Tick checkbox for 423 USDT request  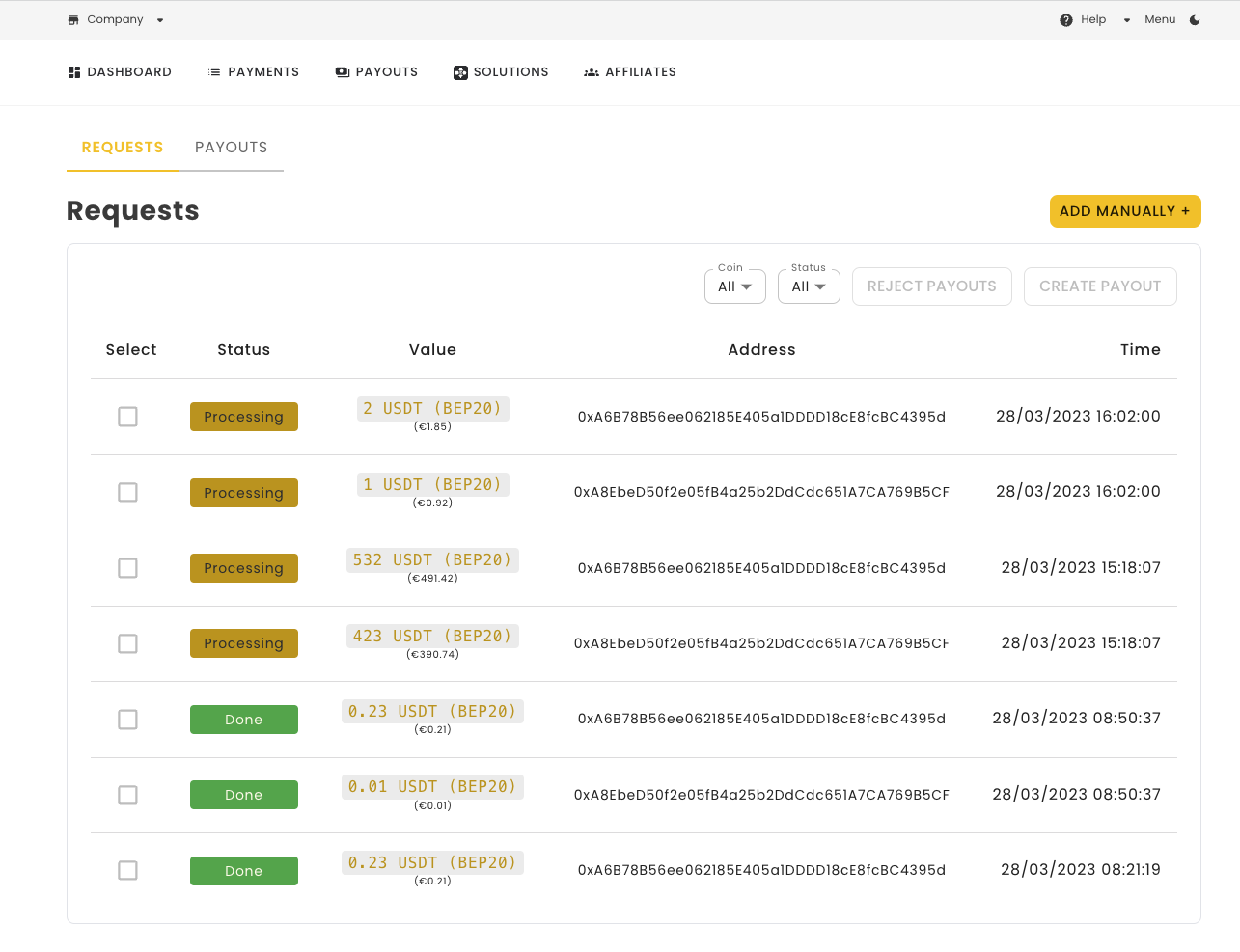(x=127, y=643)
